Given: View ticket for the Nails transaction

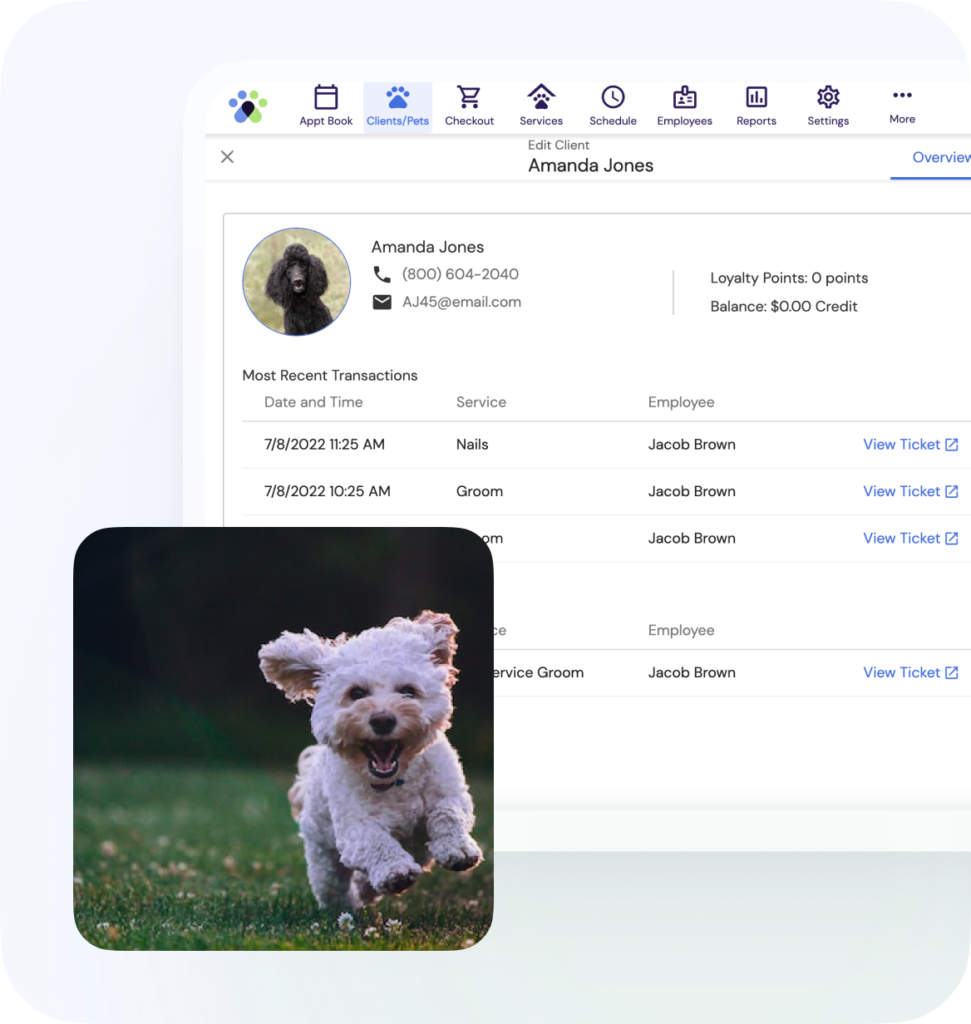Looking at the screenshot, I should [x=910, y=445].
